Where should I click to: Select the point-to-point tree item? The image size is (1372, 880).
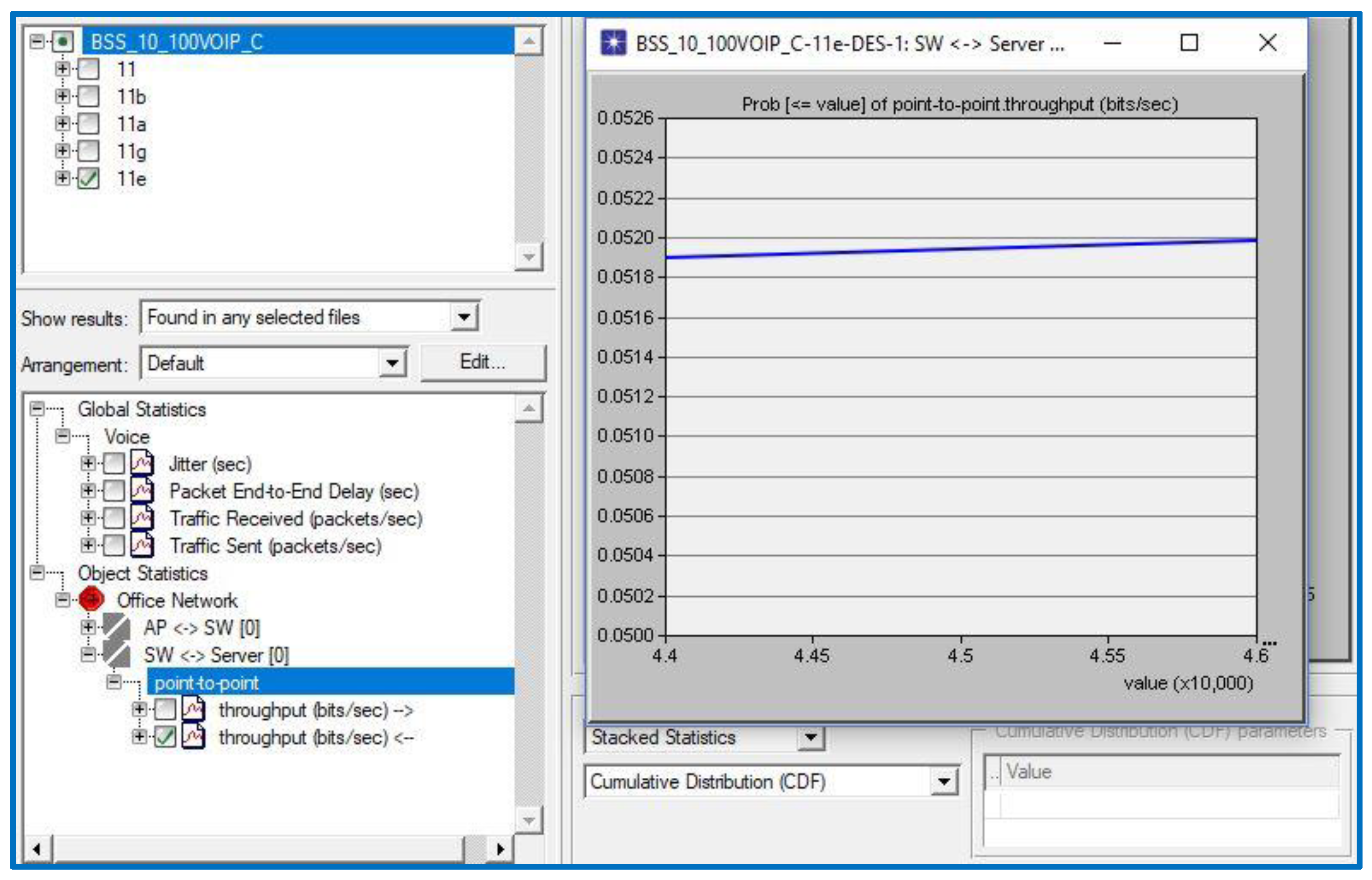(x=206, y=683)
